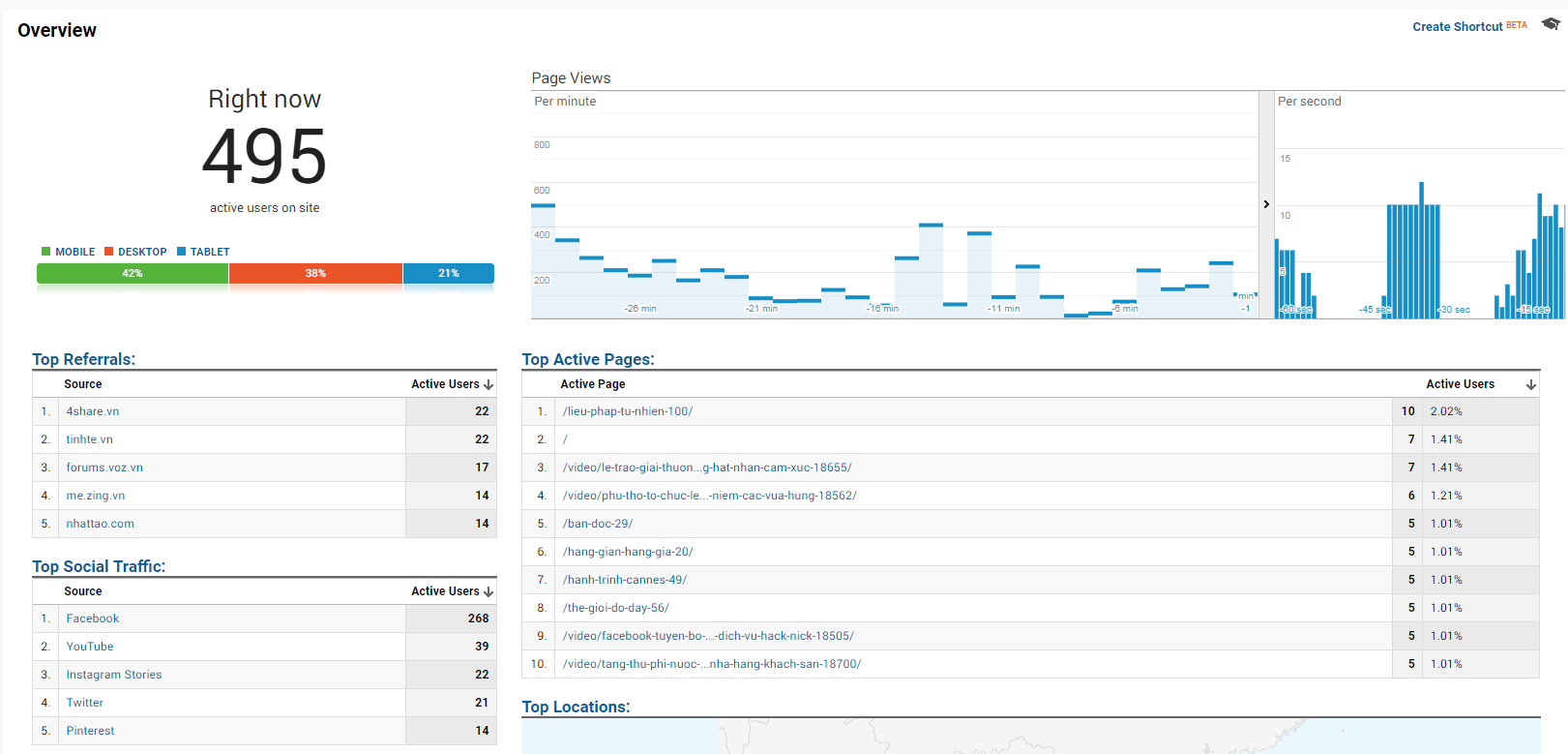Screen dimensions: 1568x754
Task: Open the phu-tho-to-chuc-le video page link
Action: (710, 496)
